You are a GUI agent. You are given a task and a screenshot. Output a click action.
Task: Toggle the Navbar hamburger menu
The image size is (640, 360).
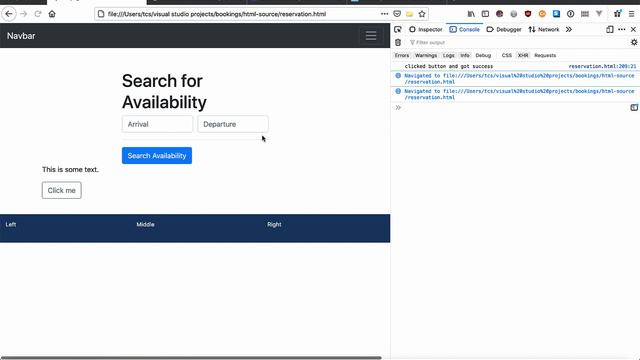coord(371,36)
